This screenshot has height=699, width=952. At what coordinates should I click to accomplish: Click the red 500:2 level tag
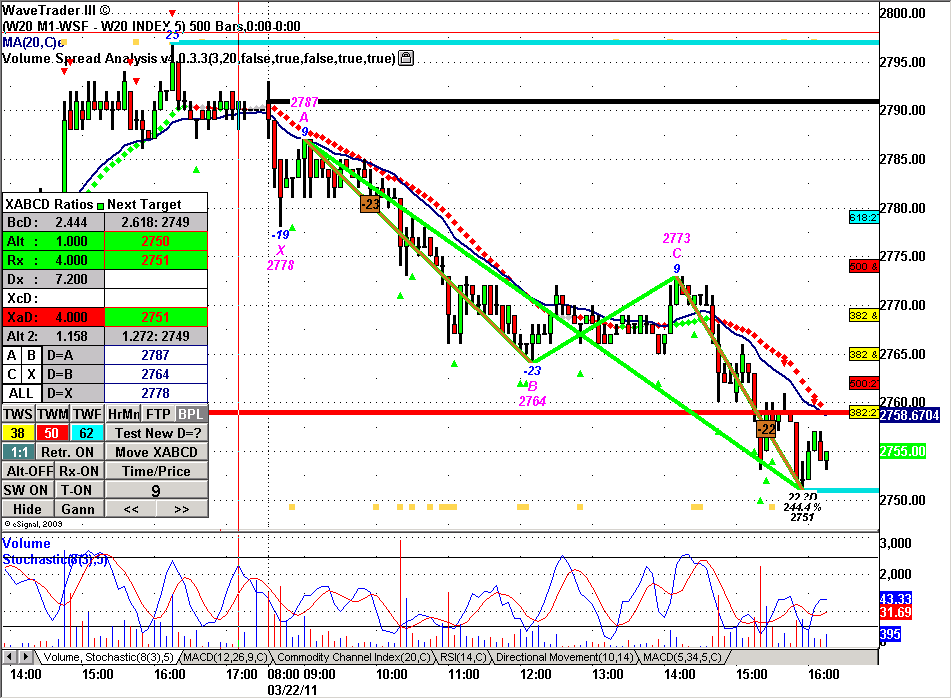(863, 383)
